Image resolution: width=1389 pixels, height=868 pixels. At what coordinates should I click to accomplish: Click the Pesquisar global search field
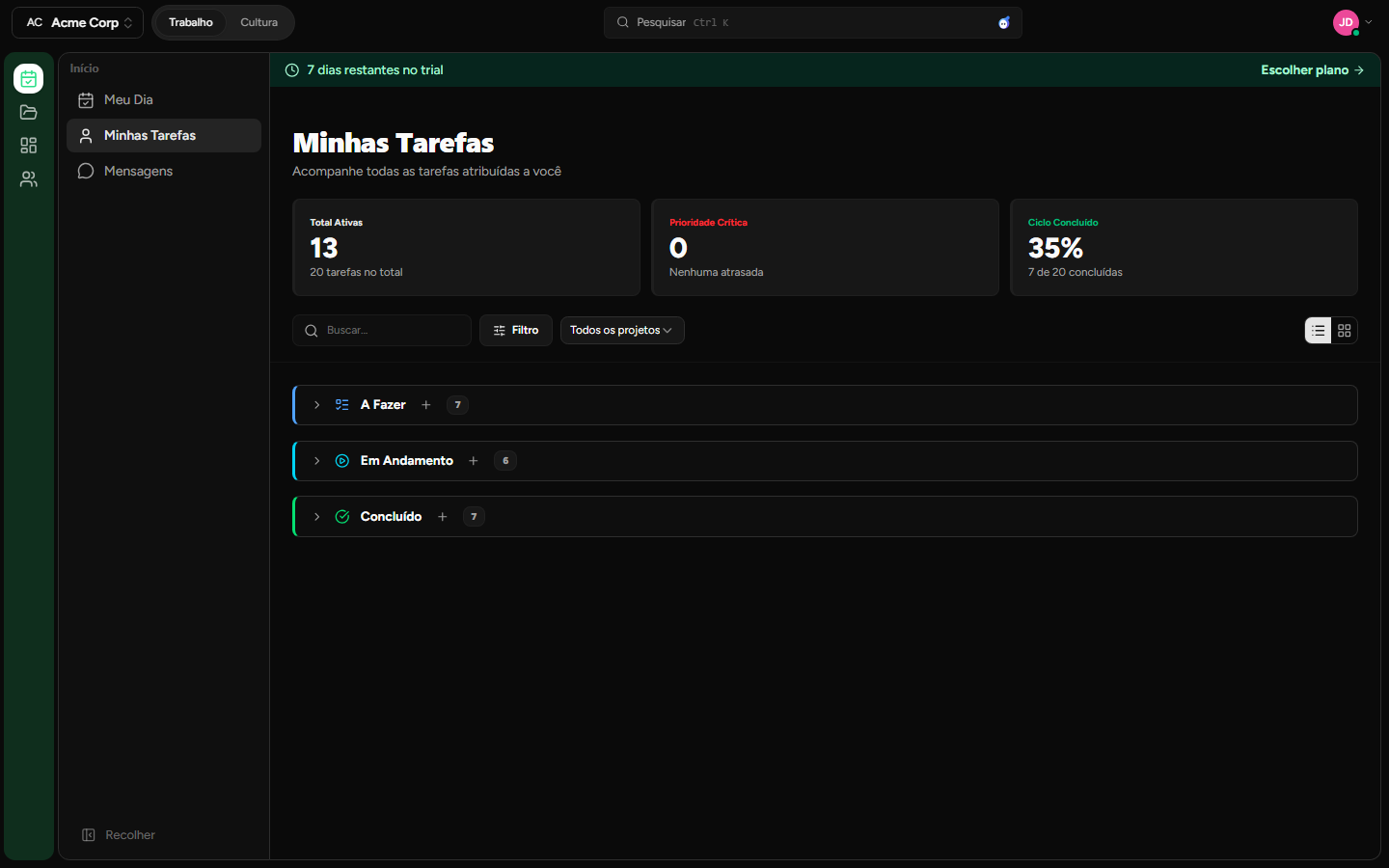pyautogui.click(x=813, y=22)
